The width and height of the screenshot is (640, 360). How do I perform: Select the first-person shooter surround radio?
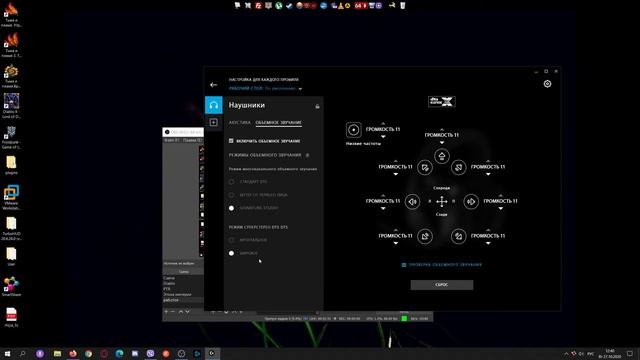click(231, 195)
